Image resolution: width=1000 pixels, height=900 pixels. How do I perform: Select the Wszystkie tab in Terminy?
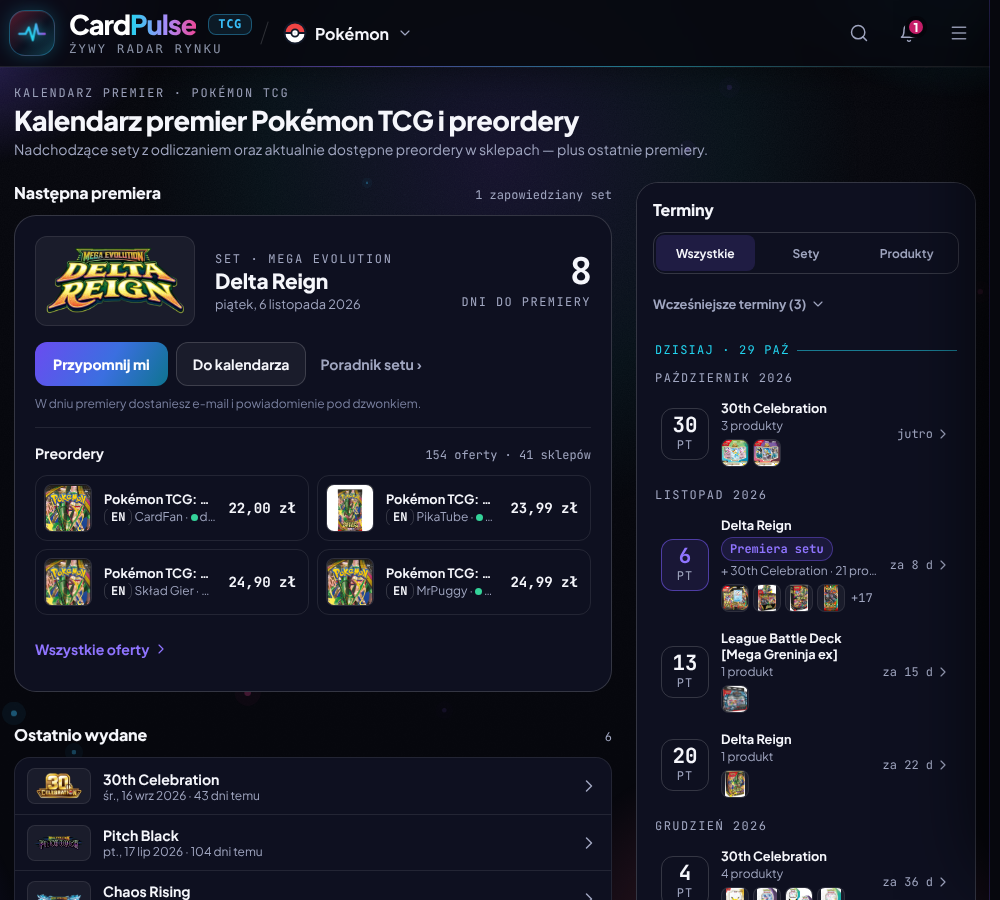coord(705,253)
